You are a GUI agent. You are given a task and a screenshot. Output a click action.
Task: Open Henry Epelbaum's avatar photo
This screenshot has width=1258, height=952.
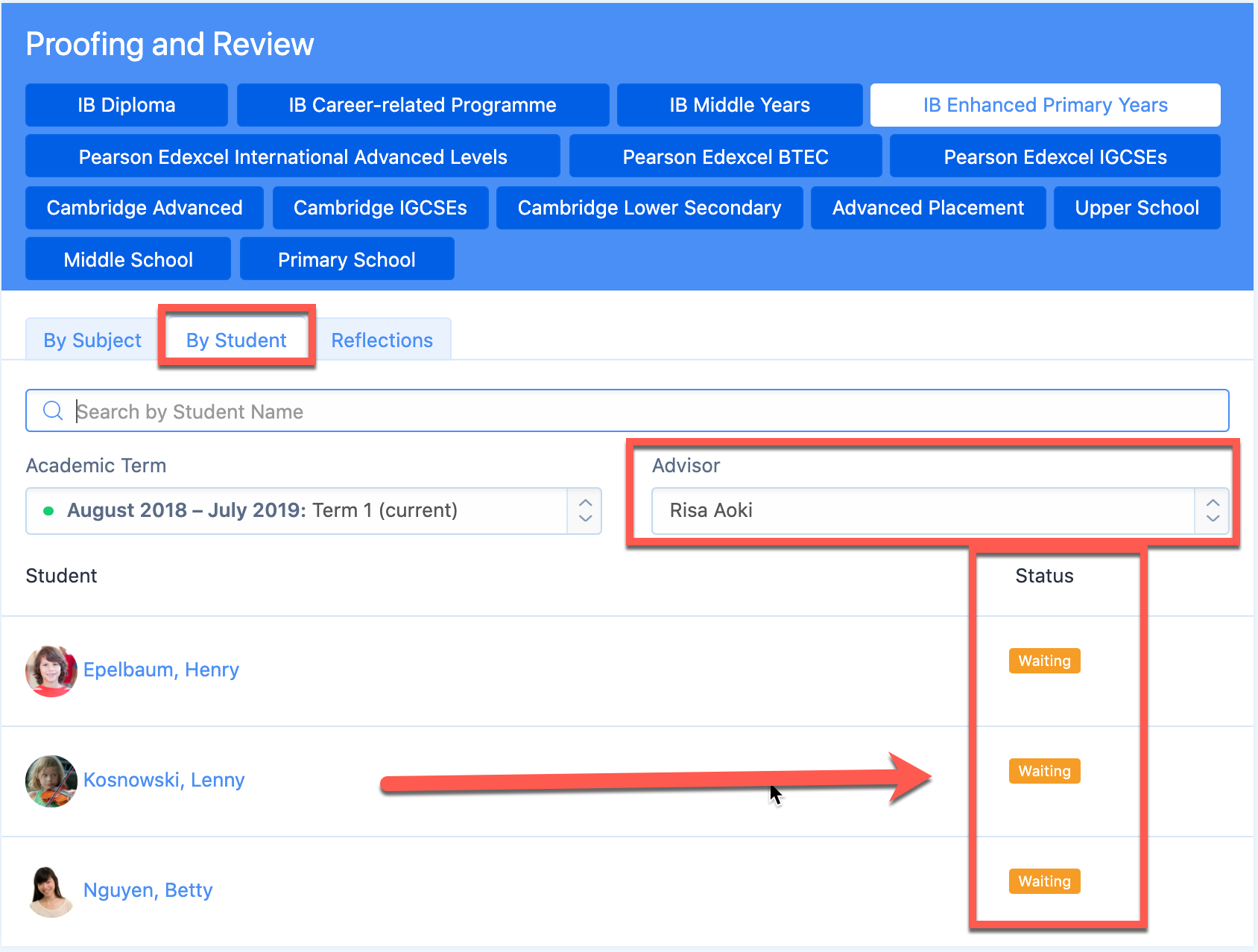(51, 670)
